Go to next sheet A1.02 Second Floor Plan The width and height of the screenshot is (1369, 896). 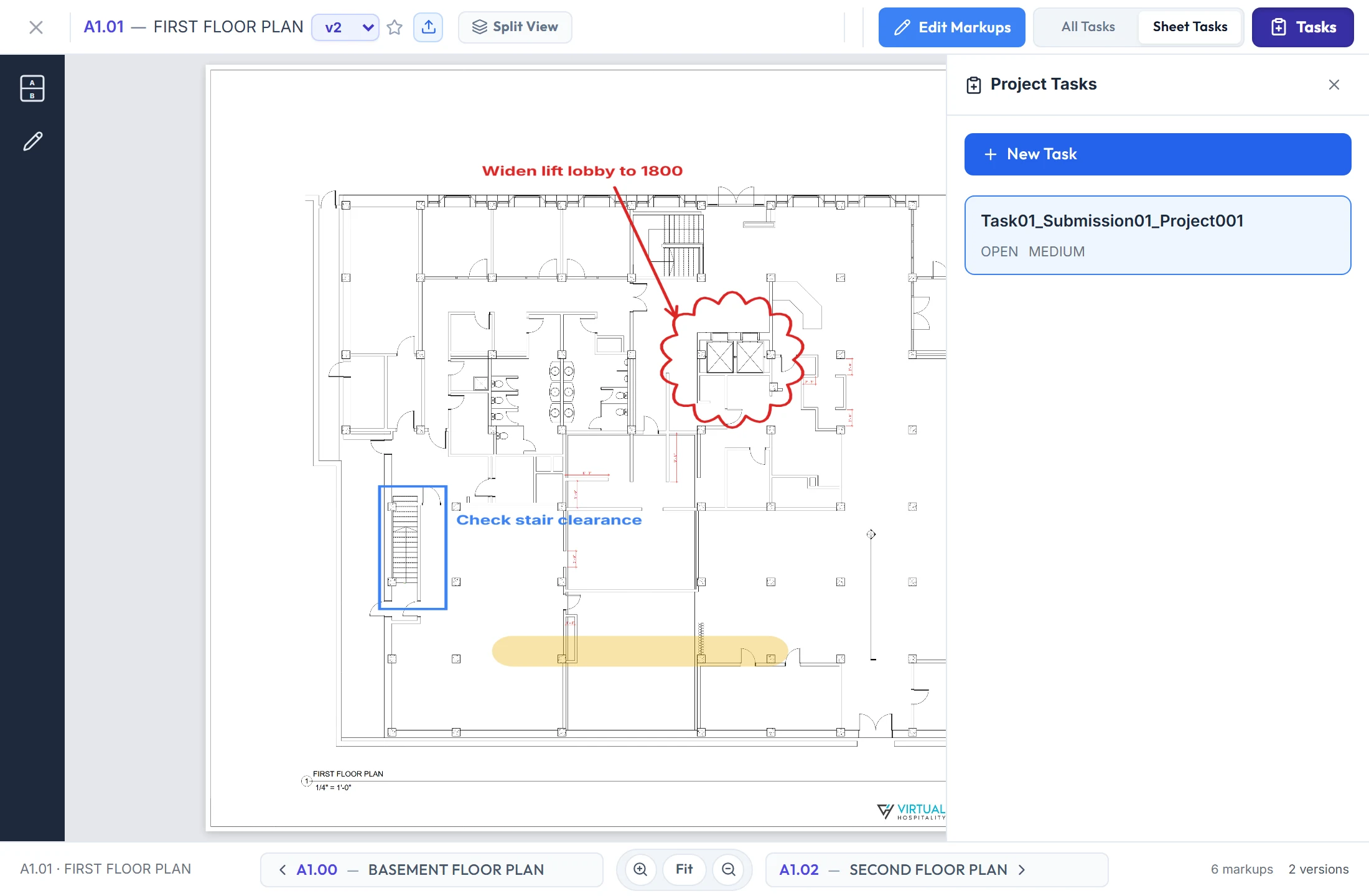937,870
